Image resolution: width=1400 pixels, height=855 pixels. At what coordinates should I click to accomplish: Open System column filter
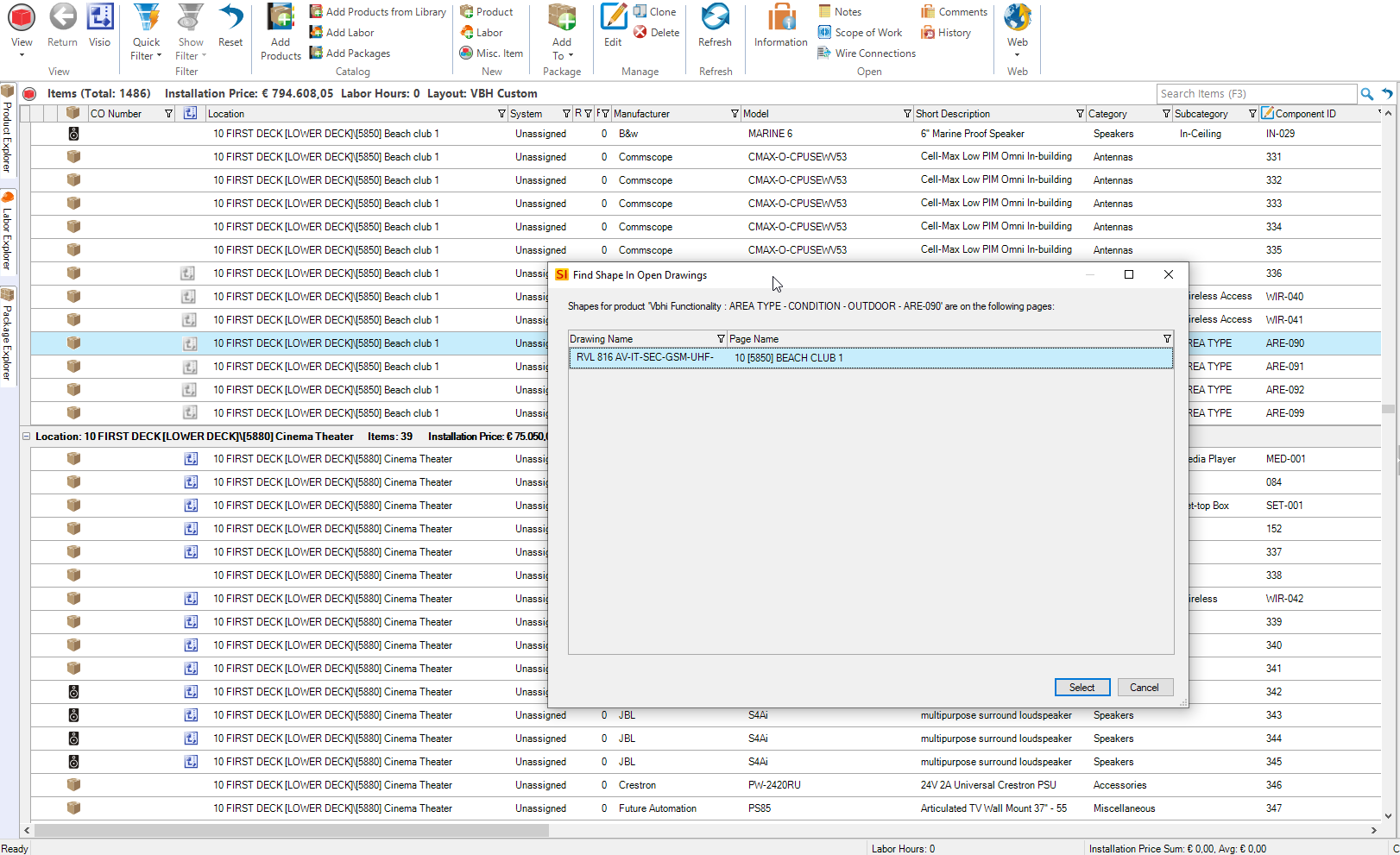coord(566,114)
